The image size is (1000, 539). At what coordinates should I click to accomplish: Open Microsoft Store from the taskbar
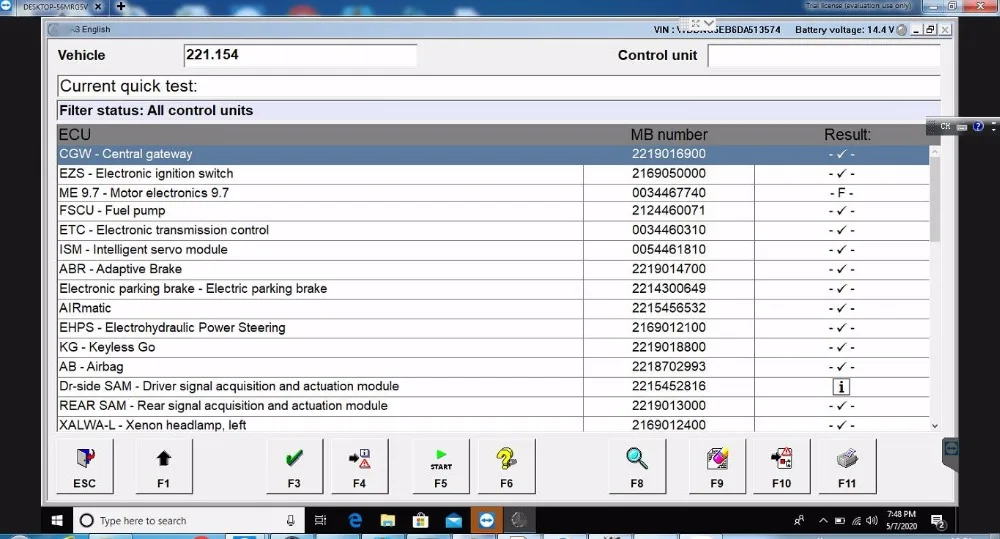pyautogui.click(x=421, y=521)
